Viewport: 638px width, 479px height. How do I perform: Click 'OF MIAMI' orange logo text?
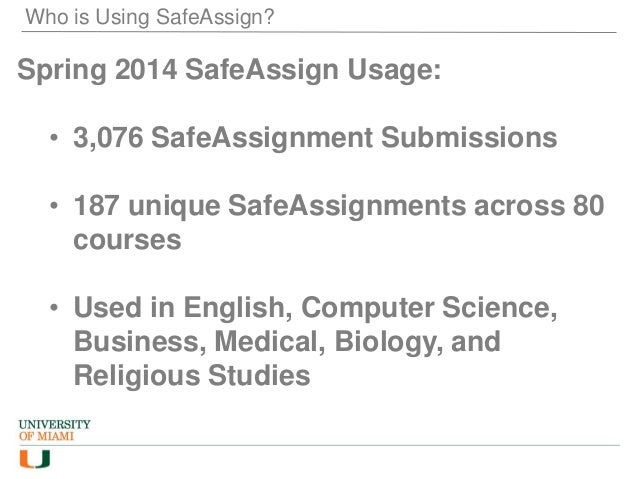pos(46,436)
